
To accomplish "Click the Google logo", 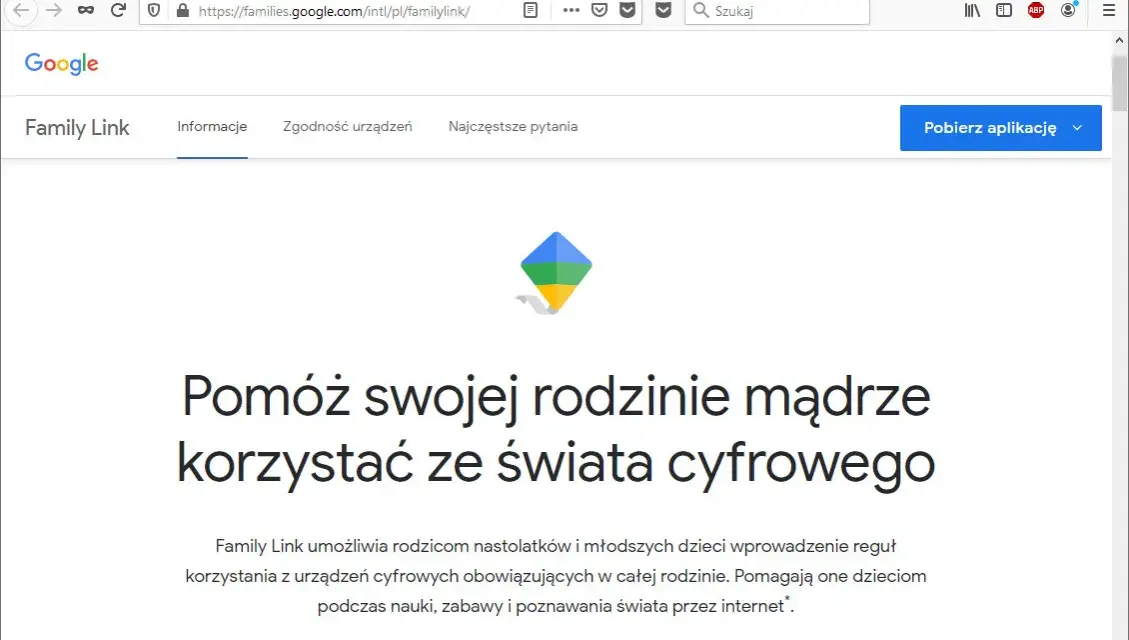I will click(x=61, y=63).
